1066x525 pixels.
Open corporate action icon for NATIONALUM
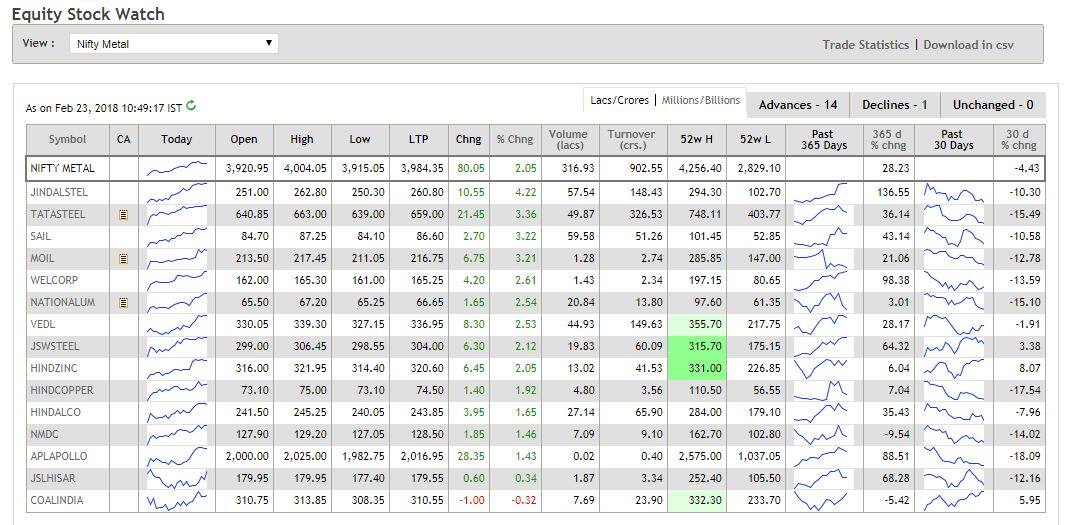[x=123, y=302]
